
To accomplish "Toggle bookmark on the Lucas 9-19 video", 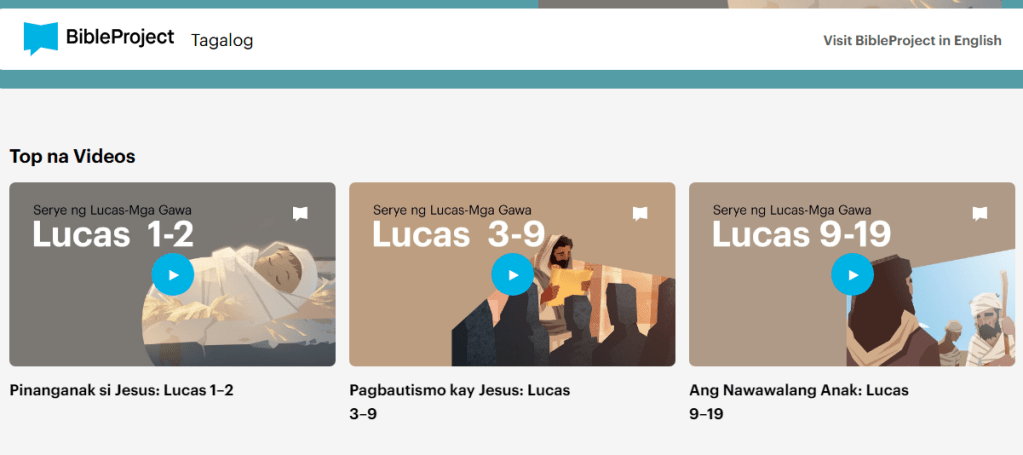I will coord(980,213).
